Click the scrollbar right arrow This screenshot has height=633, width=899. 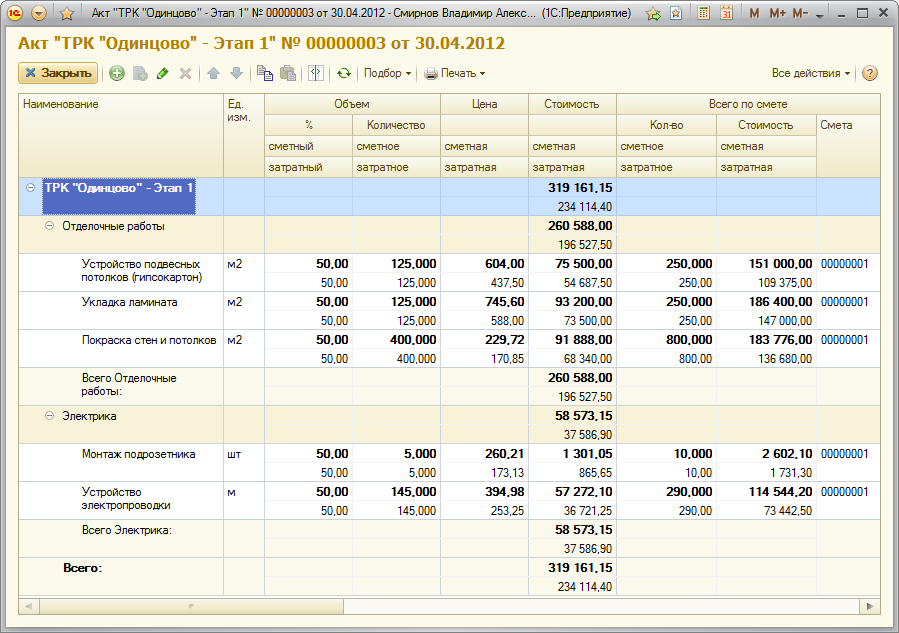point(870,606)
